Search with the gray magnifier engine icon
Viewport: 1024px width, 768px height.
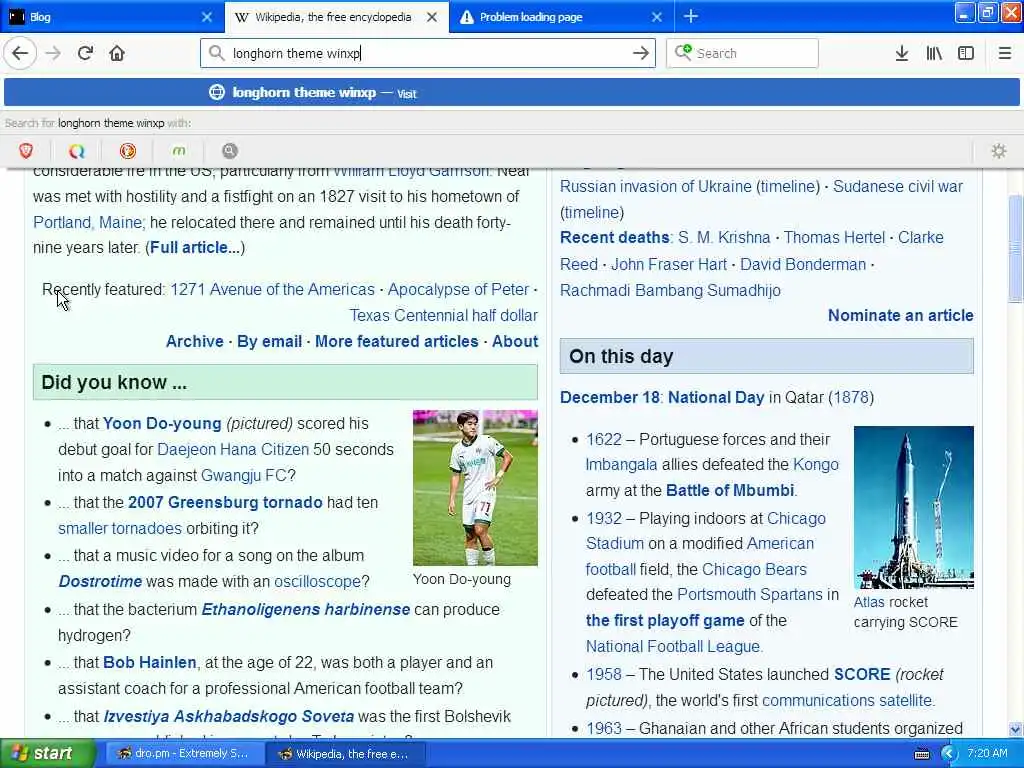(x=230, y=151)
